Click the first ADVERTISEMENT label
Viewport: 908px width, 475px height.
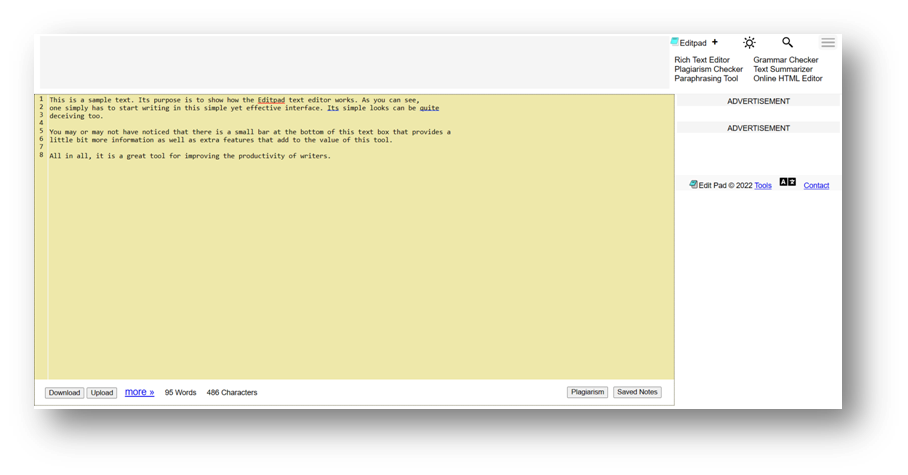tap(758, 101)
